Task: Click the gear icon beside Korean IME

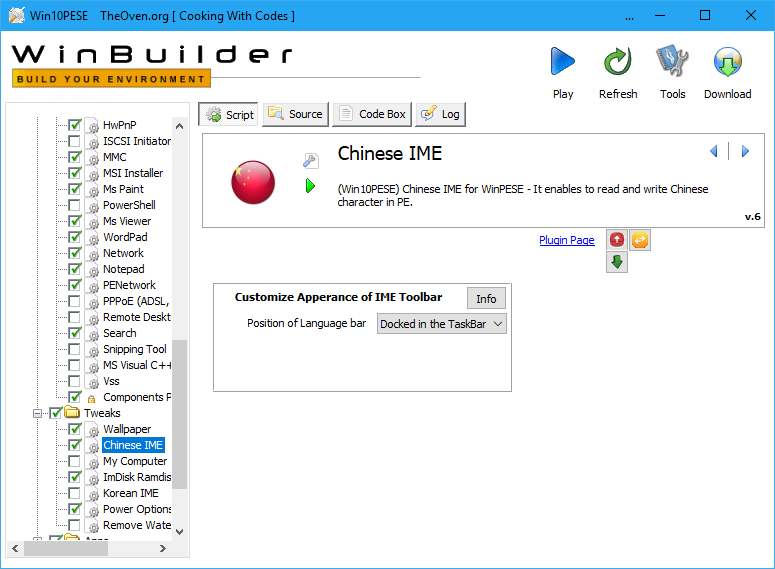Action: pos(92,494)
